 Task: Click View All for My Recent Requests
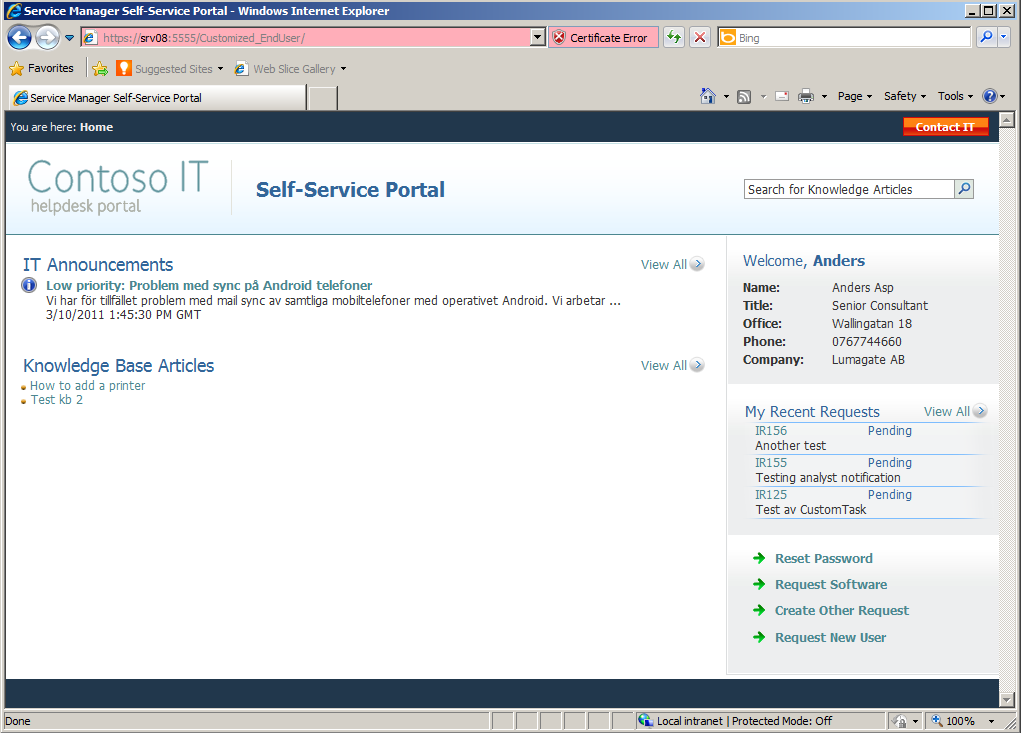pos(955,411)
